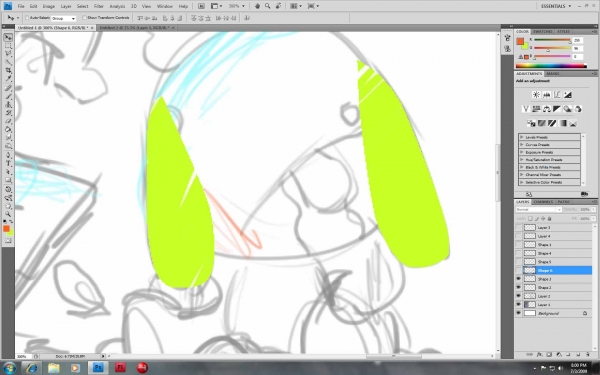Click the foreground color swatch in toolbox
Screen dimensions: 600x375
[7, 228]
